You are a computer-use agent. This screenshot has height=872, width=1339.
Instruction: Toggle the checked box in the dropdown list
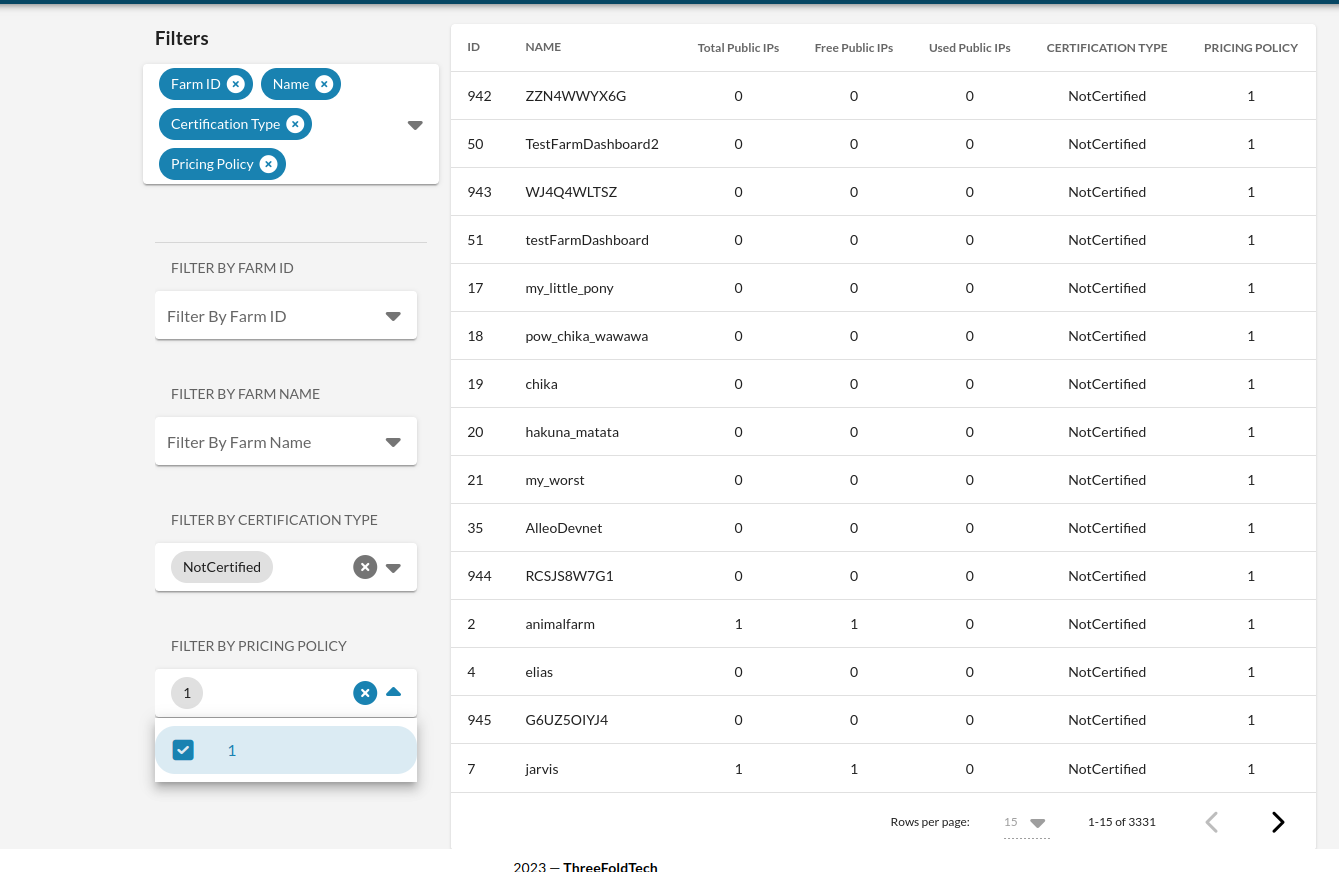click(183, 749)
